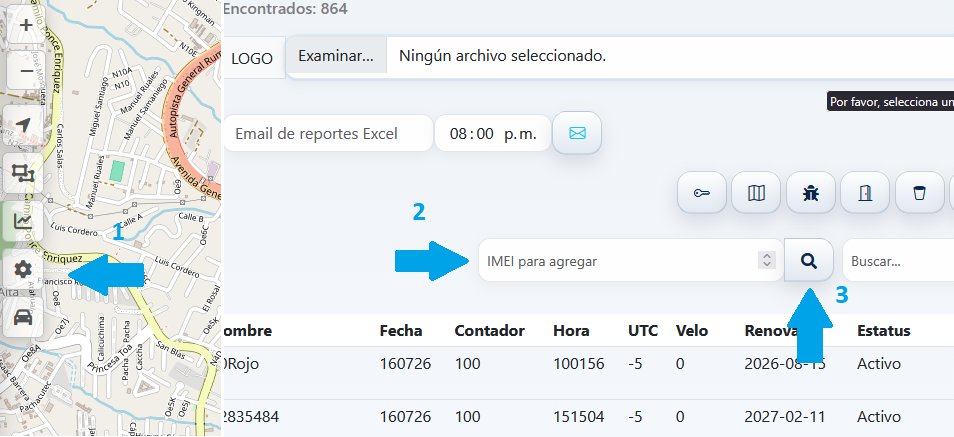954x437 pixels.
Task: Click Fecha 160726 in the 2835484 row
Action: pyautogui.click(x=405, y=417)
